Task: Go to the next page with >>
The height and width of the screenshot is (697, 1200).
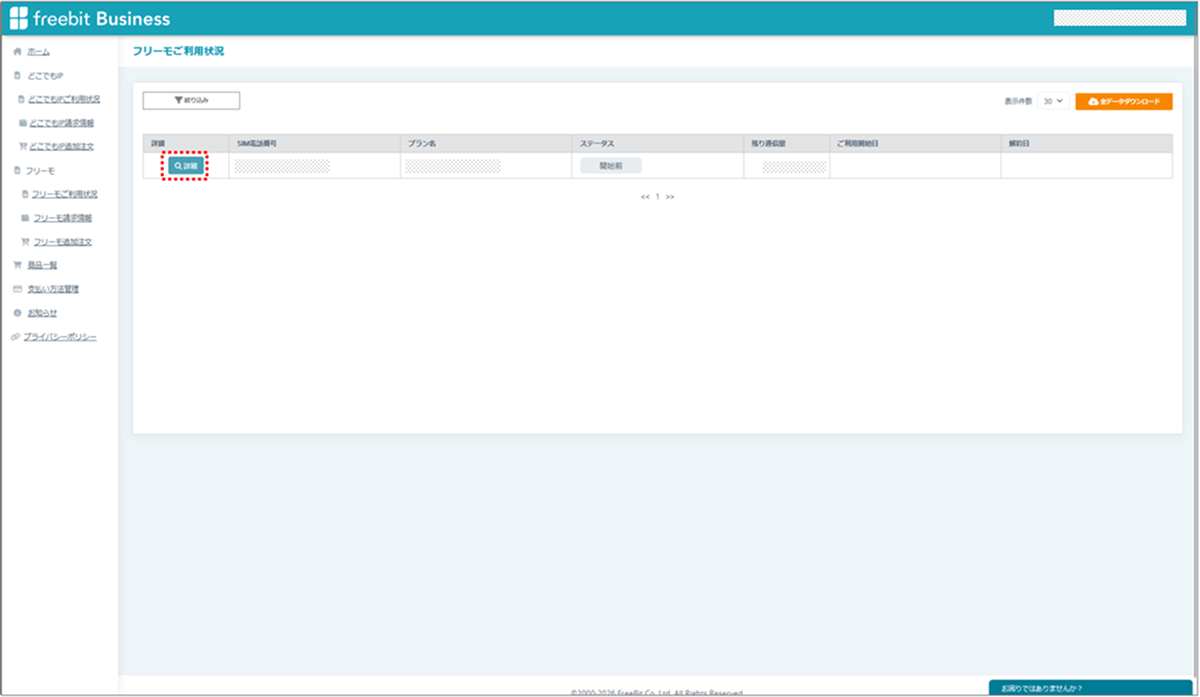Action: click(670, 197)
